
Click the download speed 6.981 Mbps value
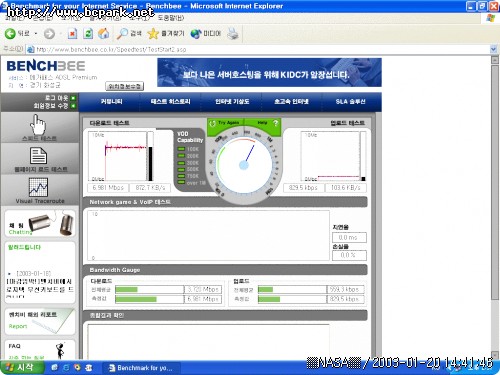coord(108,188)
